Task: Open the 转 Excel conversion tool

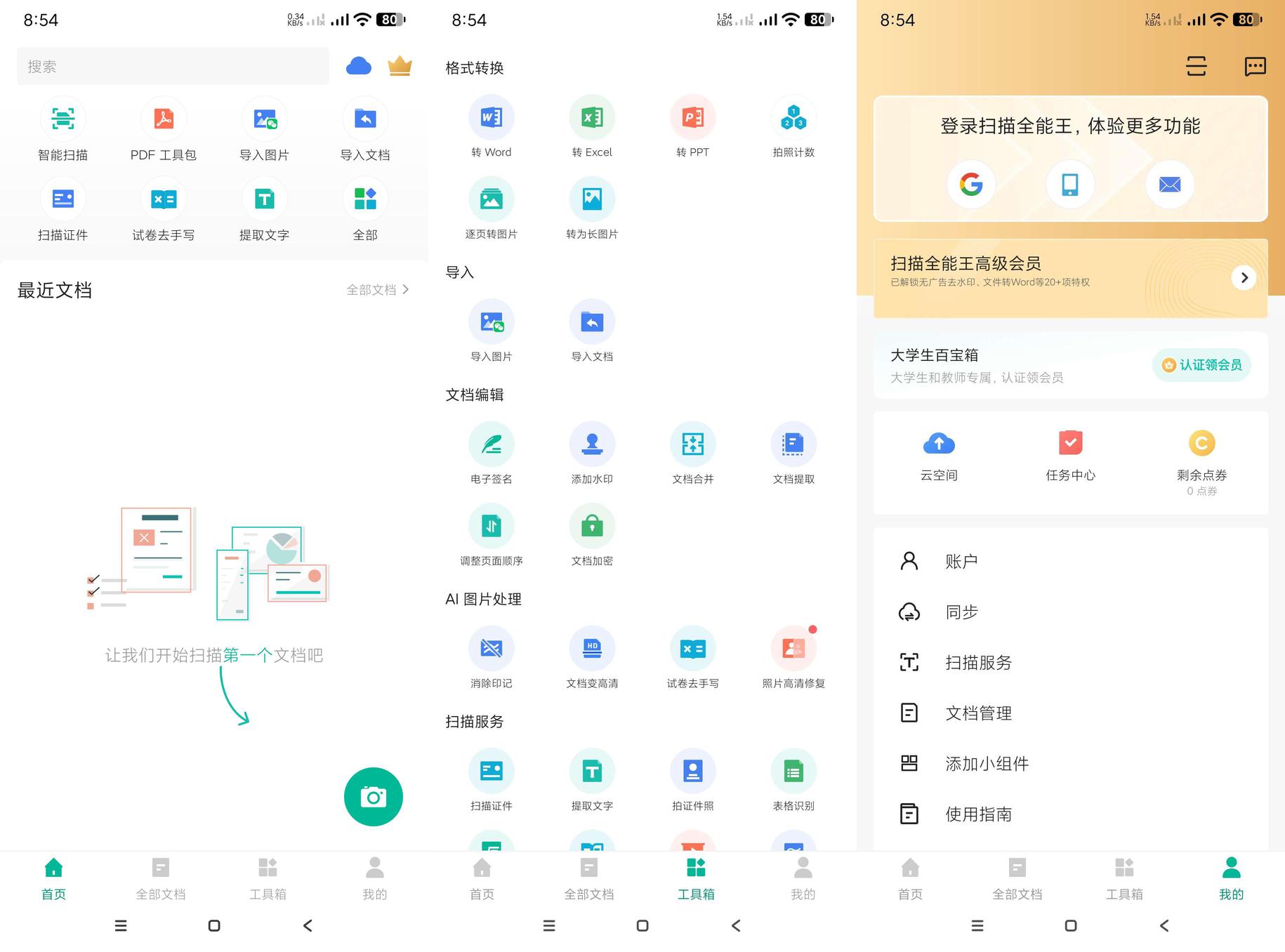Action: [592, 118]
